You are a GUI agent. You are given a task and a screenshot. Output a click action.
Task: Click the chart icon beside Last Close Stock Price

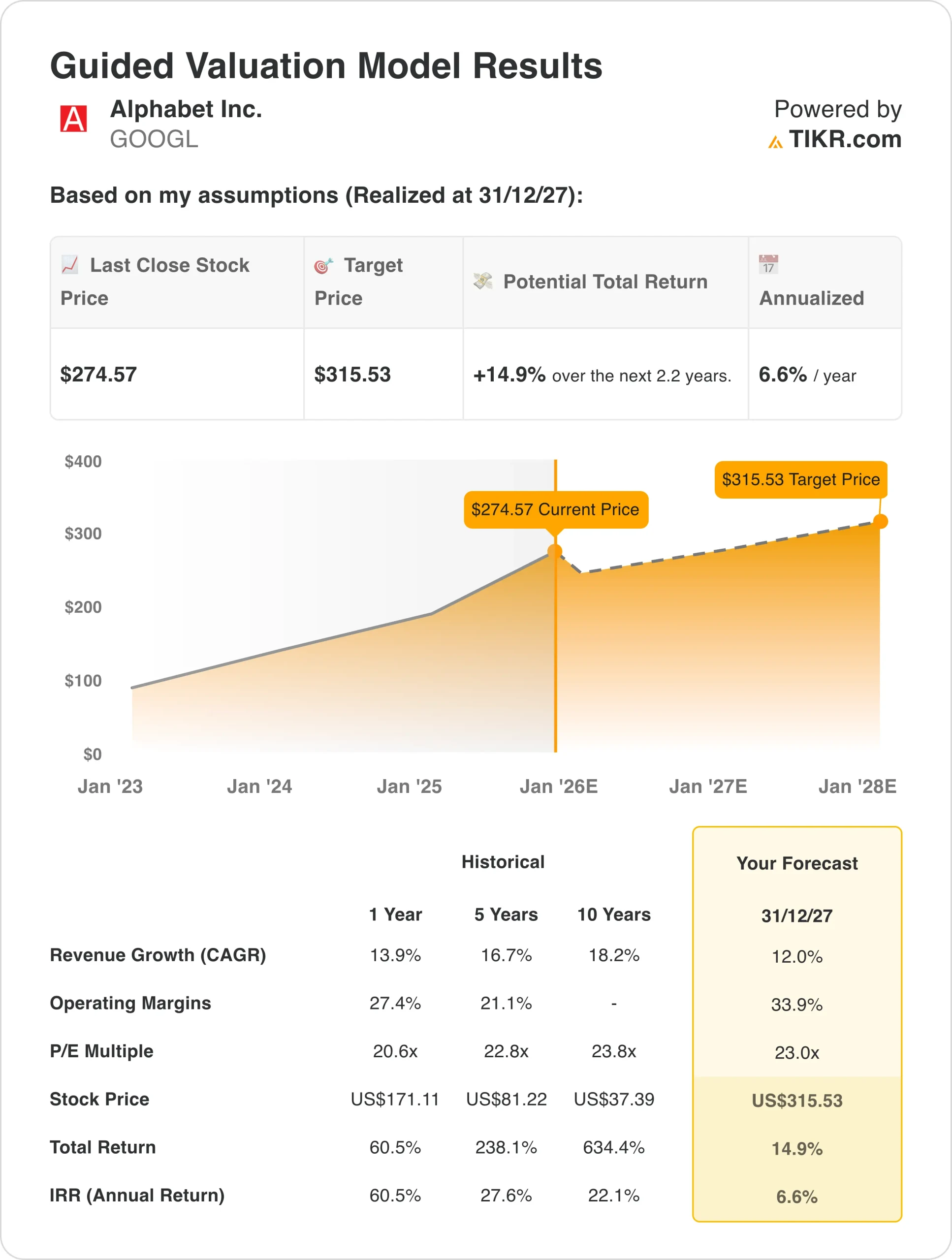[69, 264]
